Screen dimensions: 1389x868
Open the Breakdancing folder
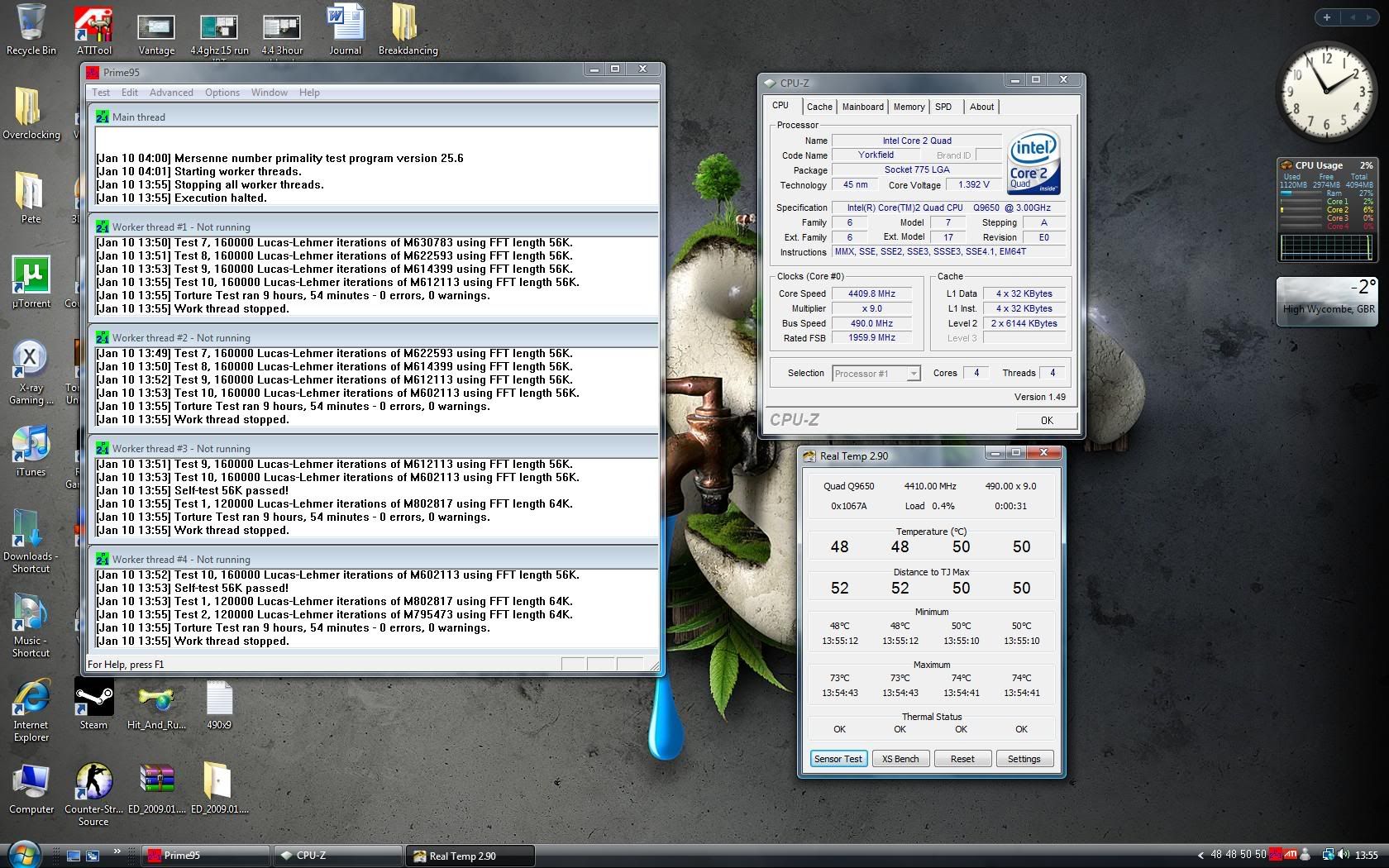click(x=408, y=31)
